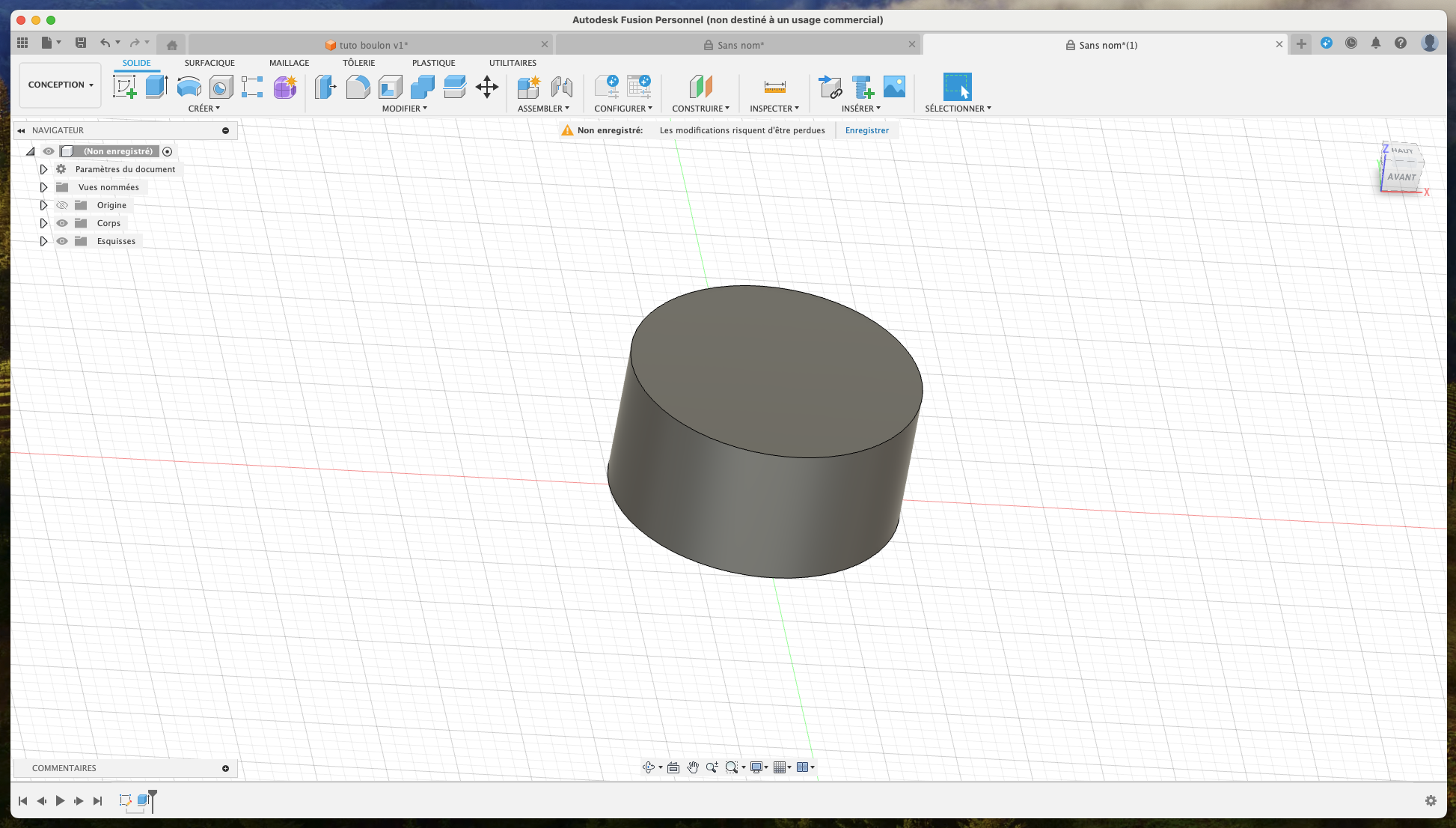Select the Offset Face tool

click(454, 87)
